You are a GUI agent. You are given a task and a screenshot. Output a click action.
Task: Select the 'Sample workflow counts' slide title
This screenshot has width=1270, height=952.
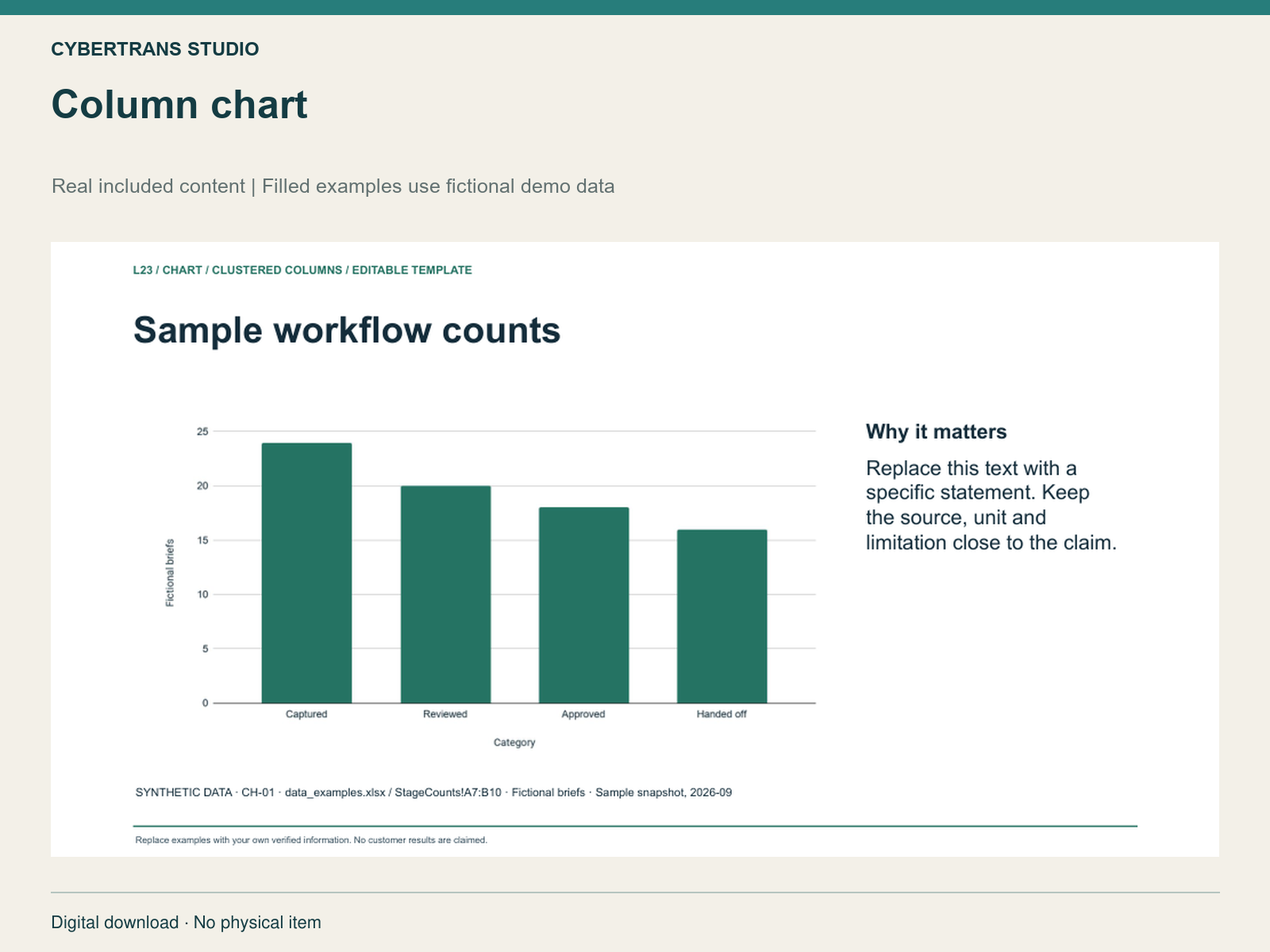pyautogui.click(x=347, y=330)
